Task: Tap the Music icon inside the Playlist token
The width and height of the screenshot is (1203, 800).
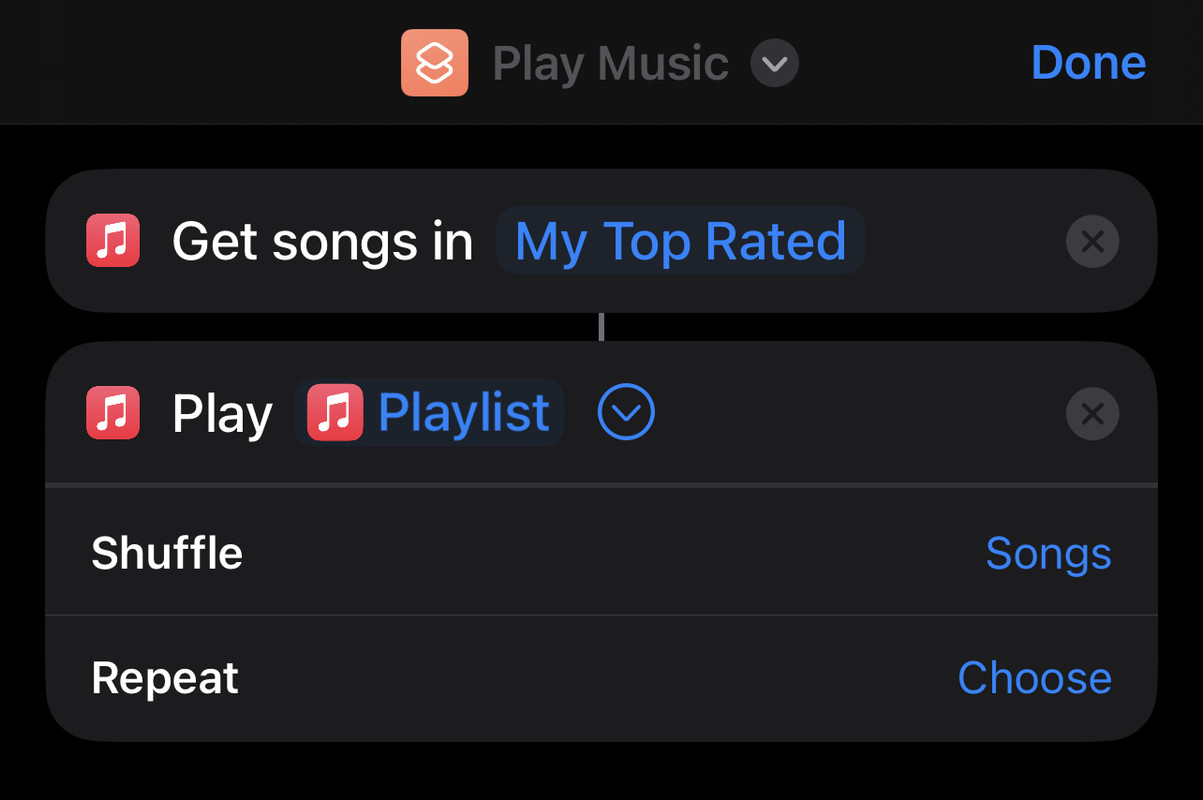Action: (335, 413)
